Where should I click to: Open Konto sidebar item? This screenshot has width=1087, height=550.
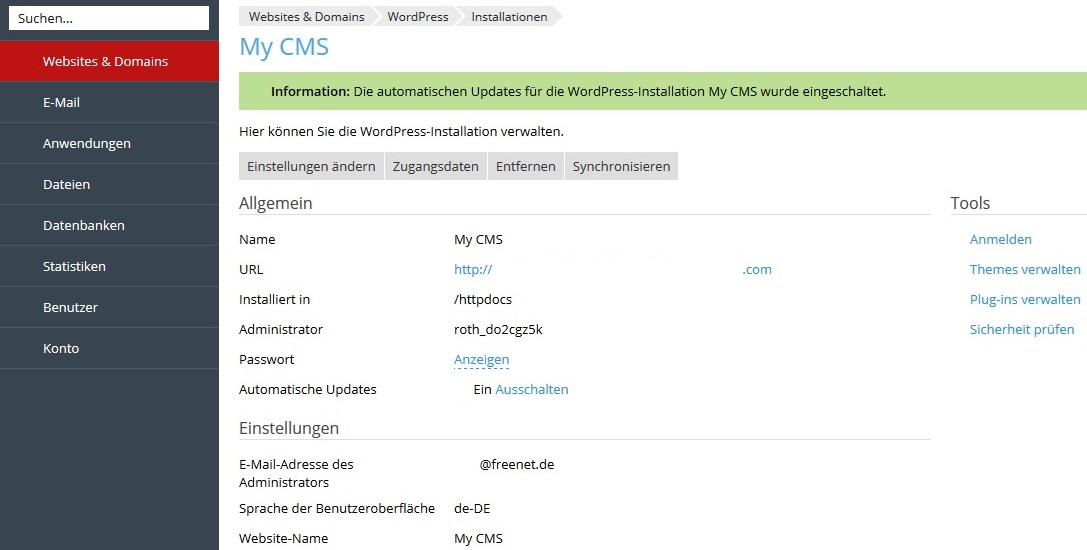pyautogui.click(x=110, y=348)
